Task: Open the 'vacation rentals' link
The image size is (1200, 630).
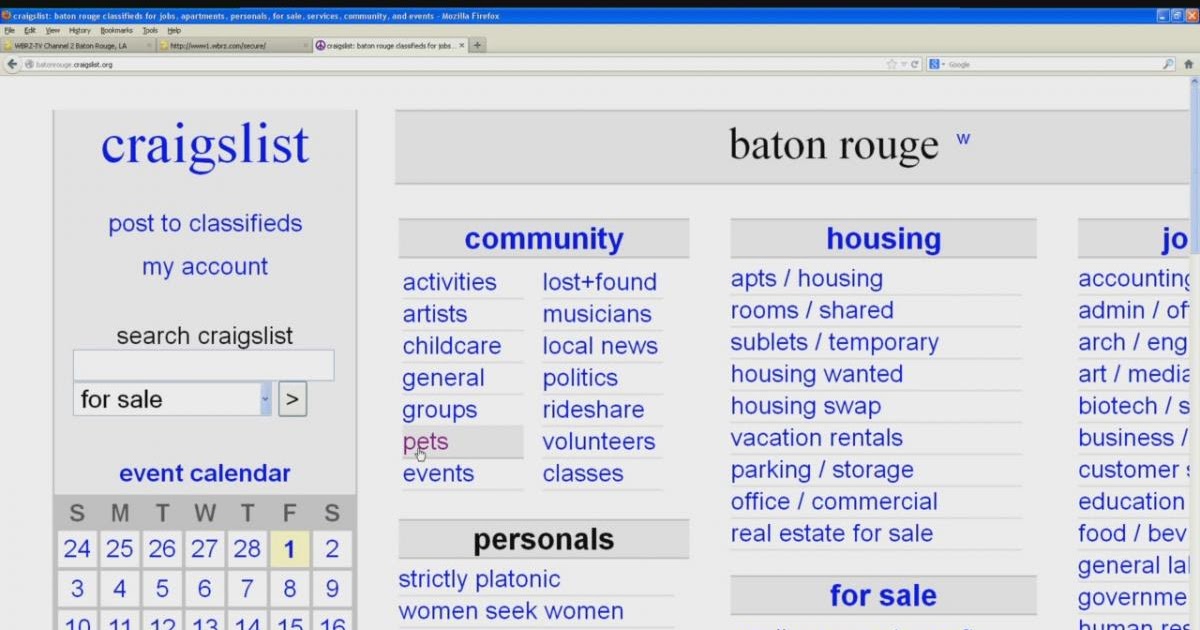Action: click(817, 438)
